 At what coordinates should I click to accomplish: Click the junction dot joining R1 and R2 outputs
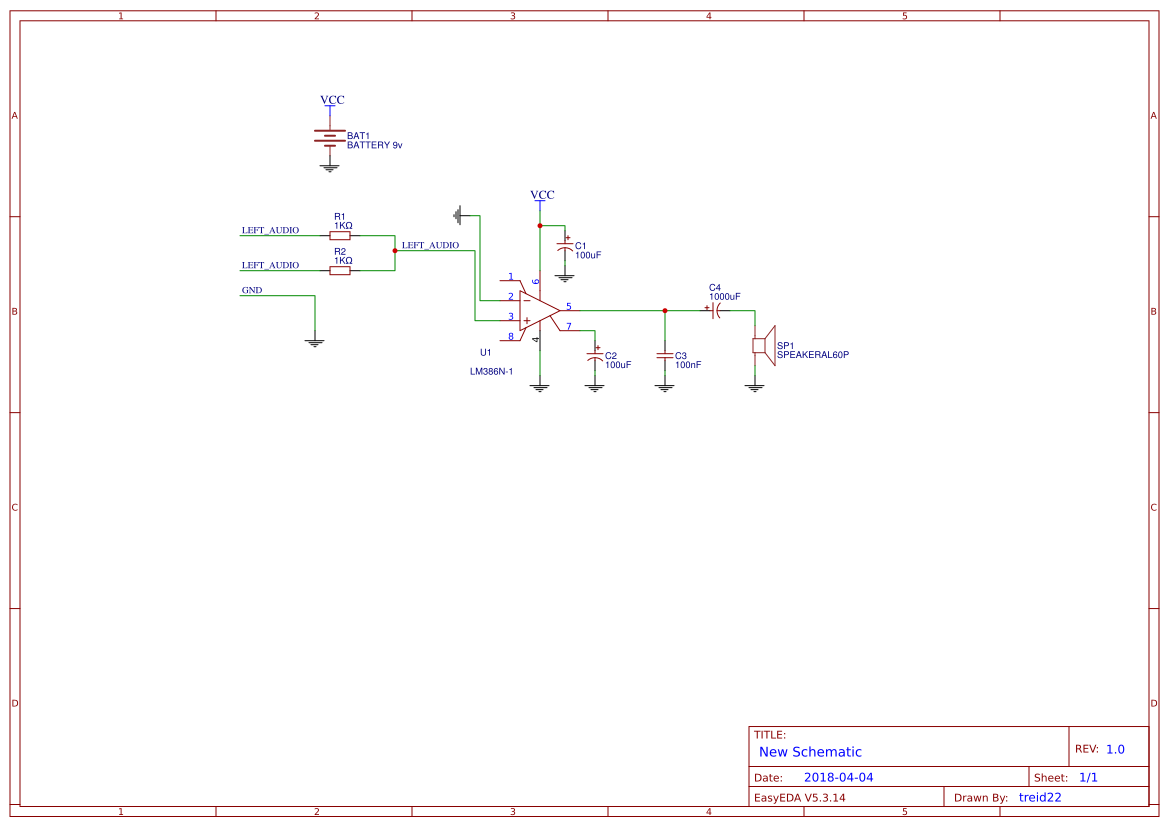pyautogui.click(x=394, y=248)
